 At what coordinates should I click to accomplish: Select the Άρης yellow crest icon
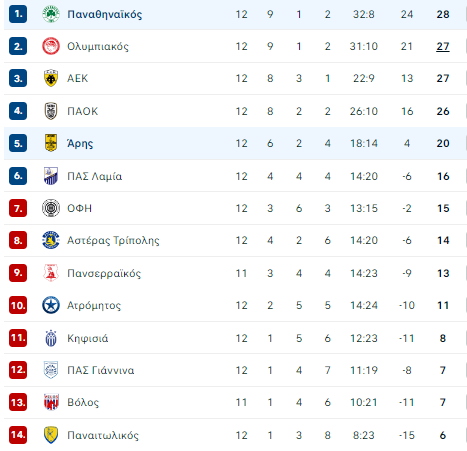(51, 143)
